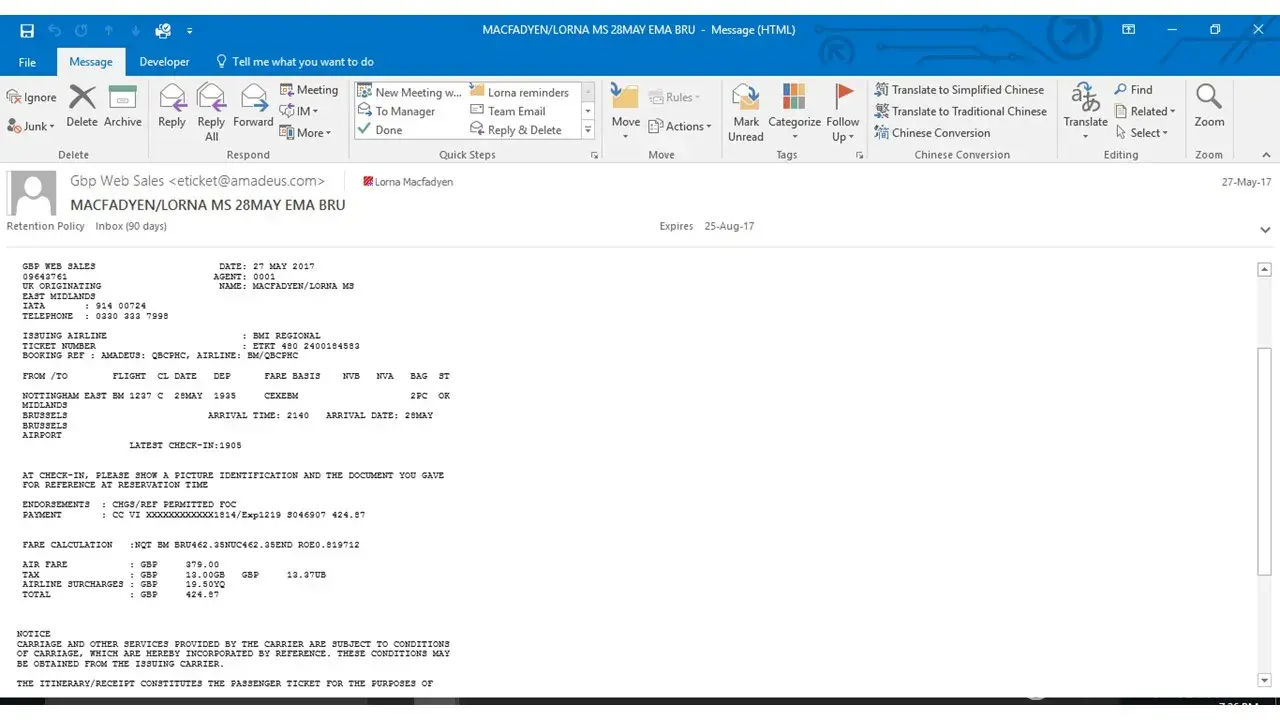1280x720 pixels.
Task: Expand the message header chevron
Action: coord(1266,229)
